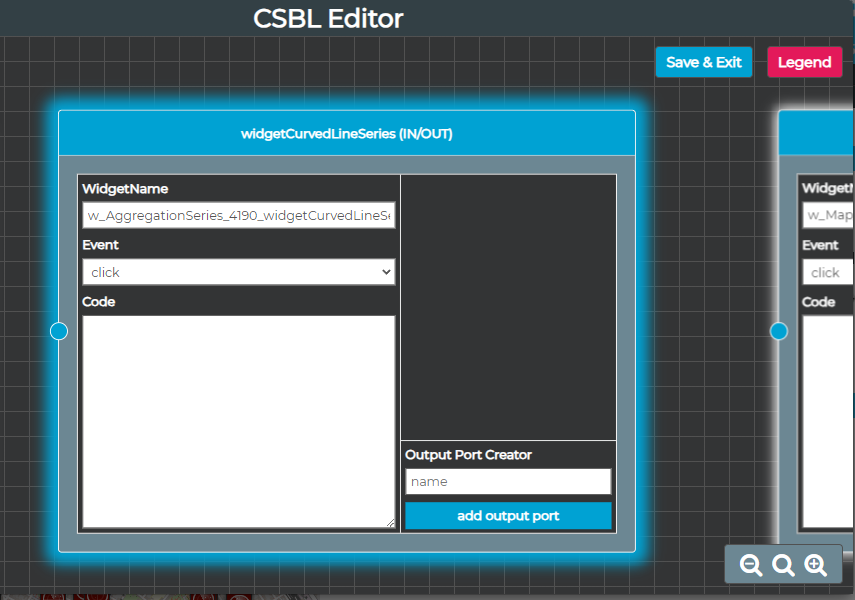Open the Event dropdown showing click
The width and height of the screenshot is (855, 600).
click(x=238, y=272)
